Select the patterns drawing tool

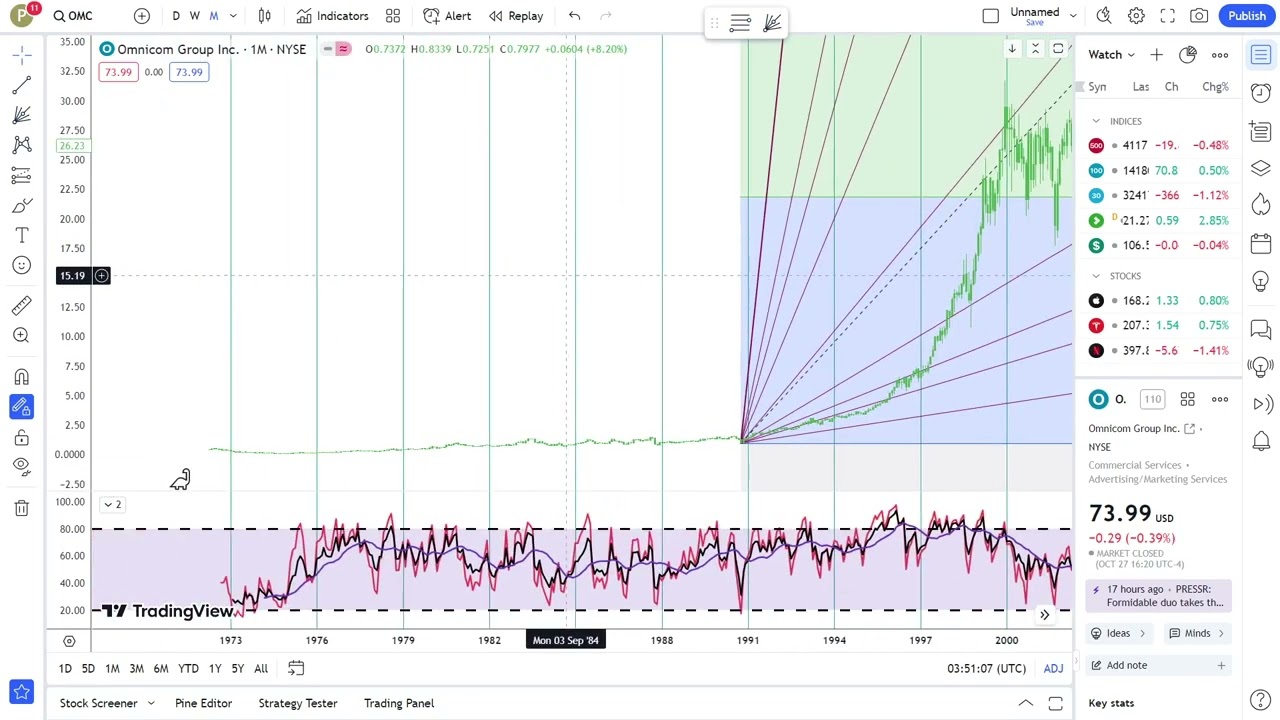pyautogui.click(x=21, y=146)
